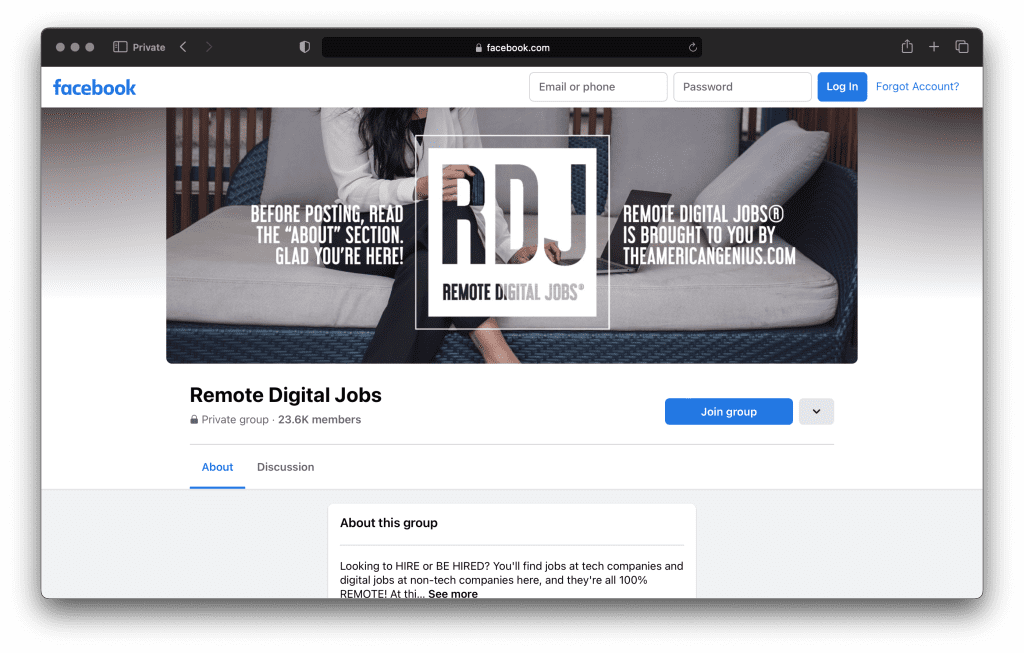This screenshot has width=1024, height=653.
Task: Click the Join group button
Action: [x=728, y=411]
